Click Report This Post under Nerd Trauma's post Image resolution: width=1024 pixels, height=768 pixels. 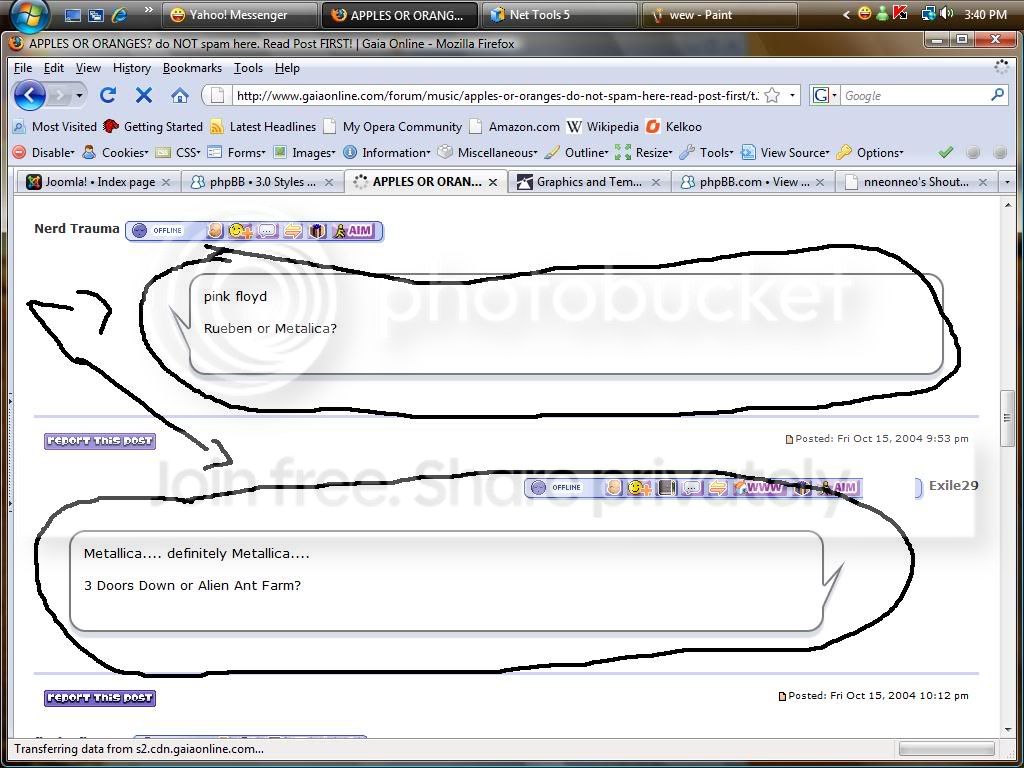[x=100, y=441]
